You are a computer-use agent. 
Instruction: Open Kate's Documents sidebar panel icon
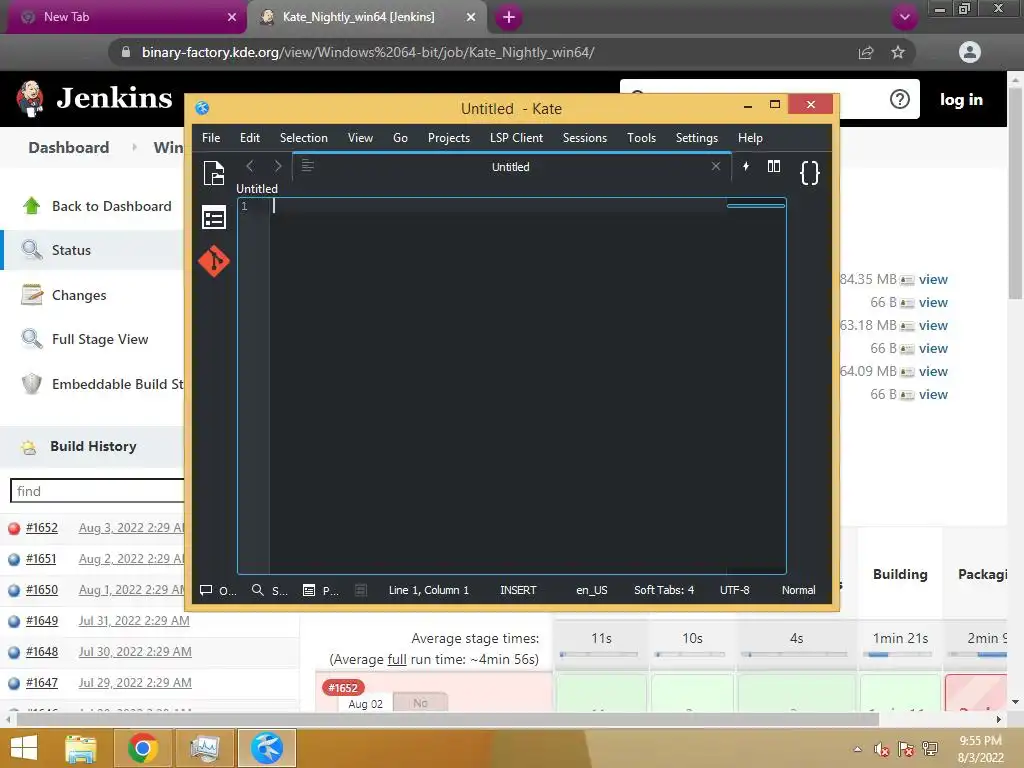pyautogui.click(x=214, y=172)
